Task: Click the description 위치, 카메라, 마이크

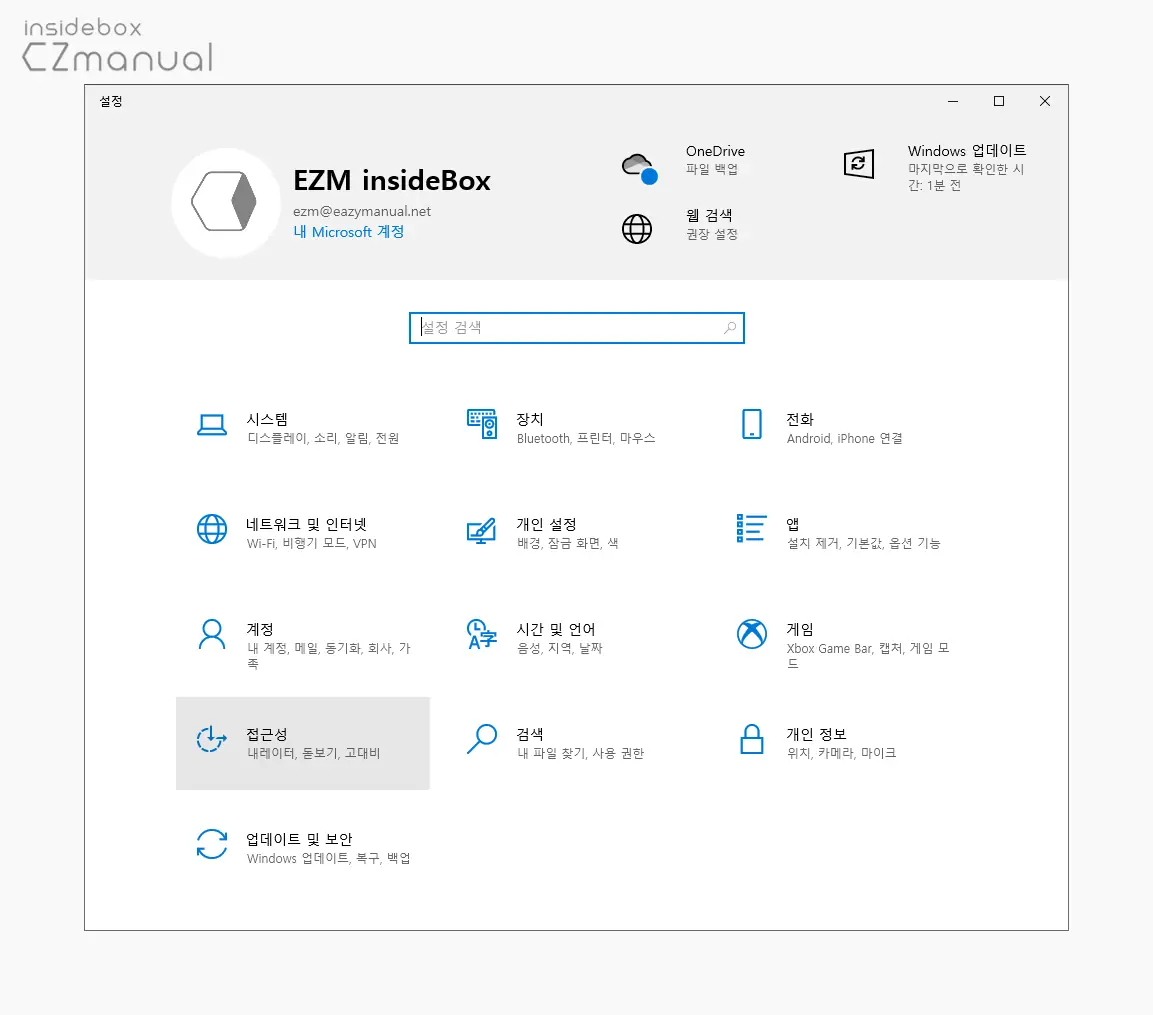Action: 841,753
